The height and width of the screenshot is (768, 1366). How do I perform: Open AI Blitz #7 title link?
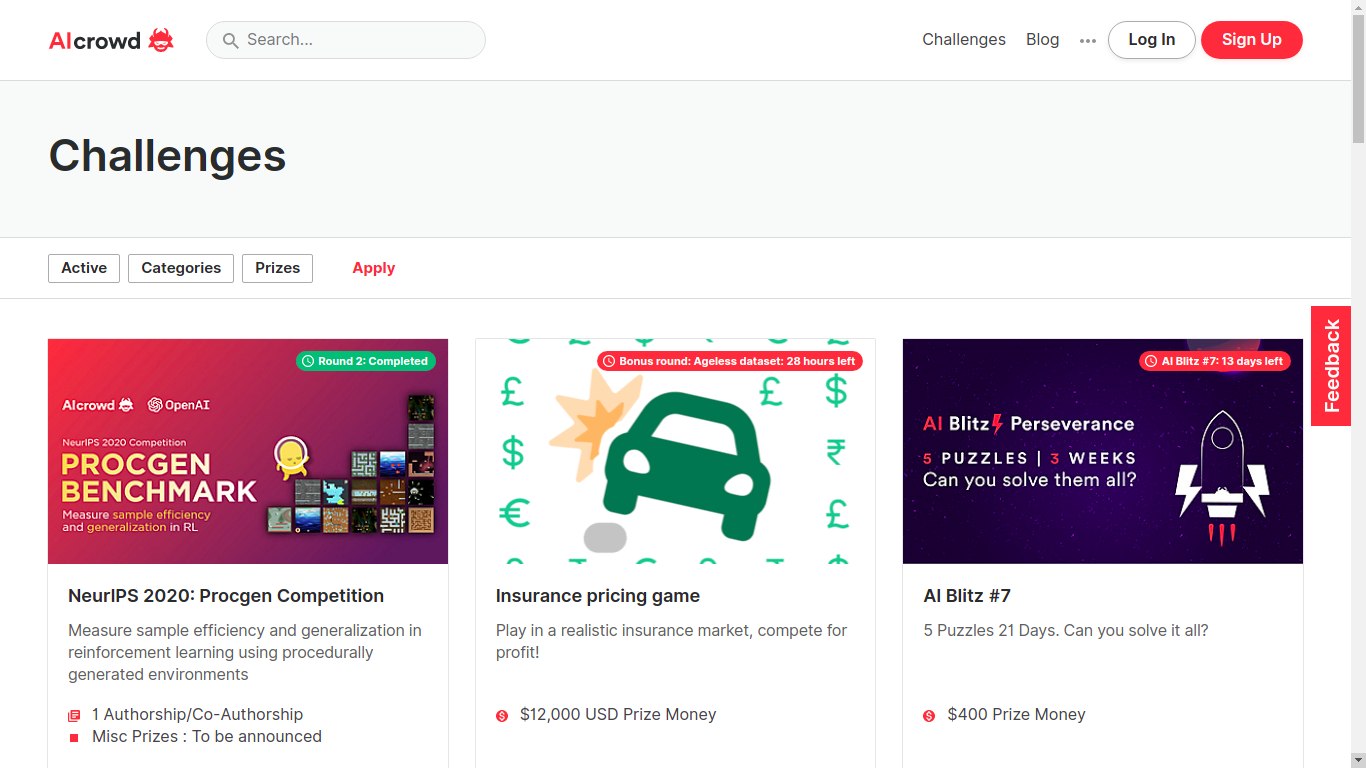967,596
